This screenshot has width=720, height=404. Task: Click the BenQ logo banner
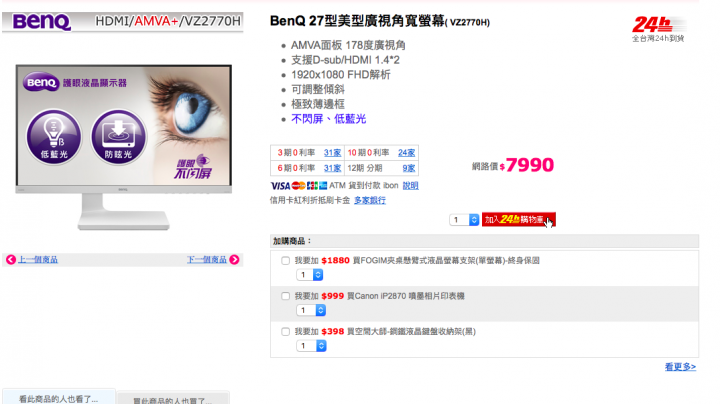click(123, 22)
